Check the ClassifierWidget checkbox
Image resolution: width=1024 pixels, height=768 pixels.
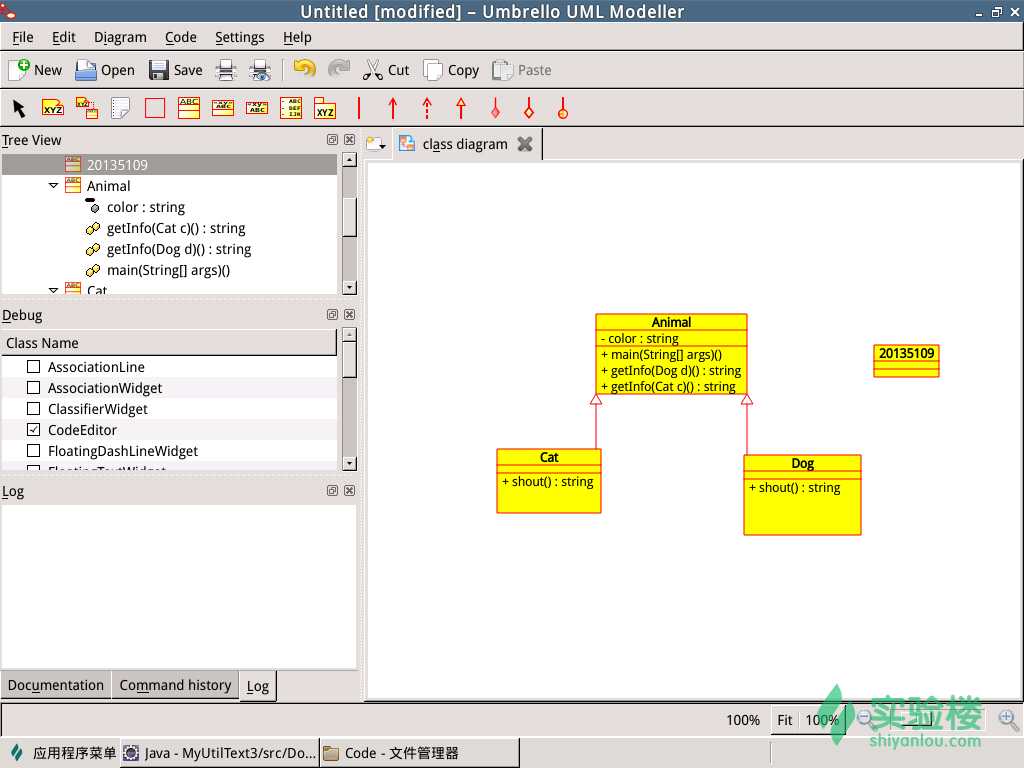point(33,408)
